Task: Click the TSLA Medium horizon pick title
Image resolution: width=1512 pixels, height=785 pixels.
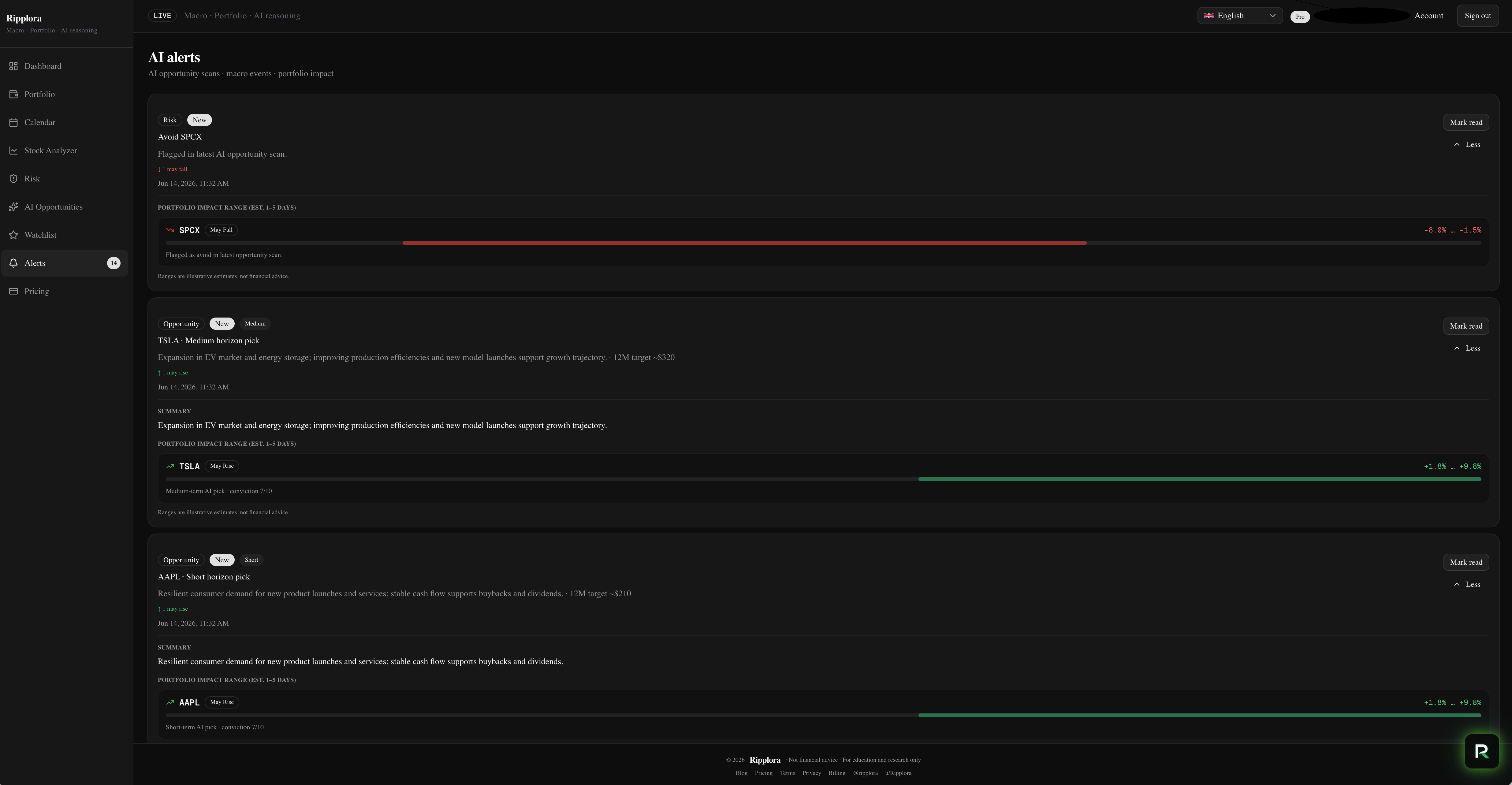Action: tap(208, 341)
